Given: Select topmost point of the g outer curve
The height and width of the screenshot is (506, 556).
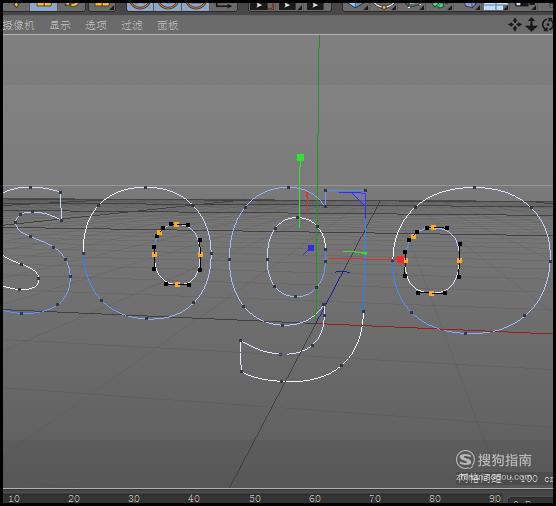Looking at the screenshot, I should (288, 187).
